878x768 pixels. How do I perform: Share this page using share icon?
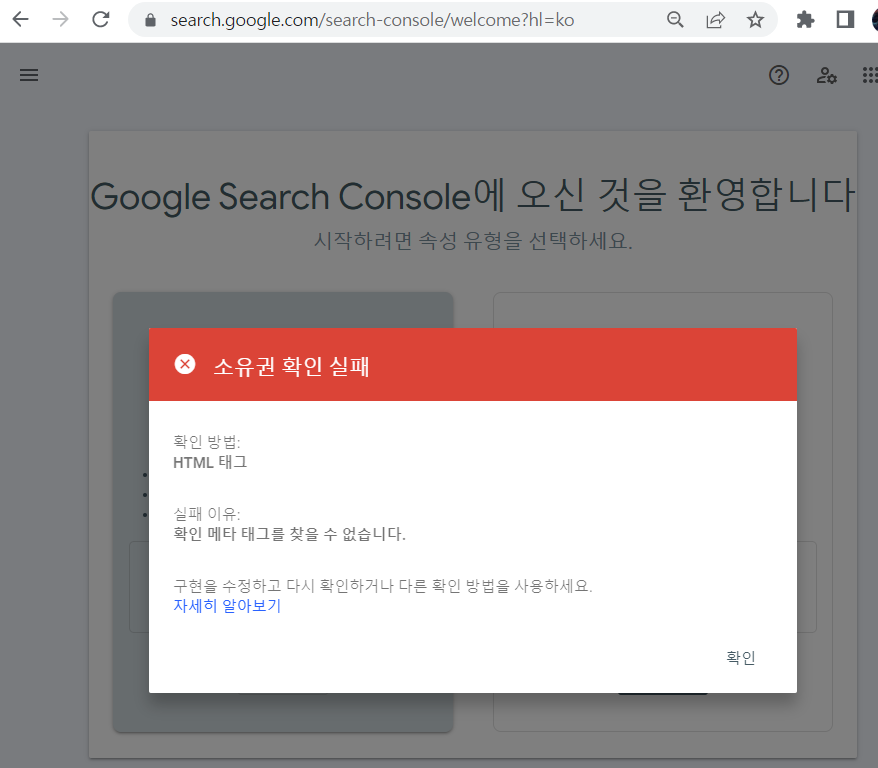[716, 20]
